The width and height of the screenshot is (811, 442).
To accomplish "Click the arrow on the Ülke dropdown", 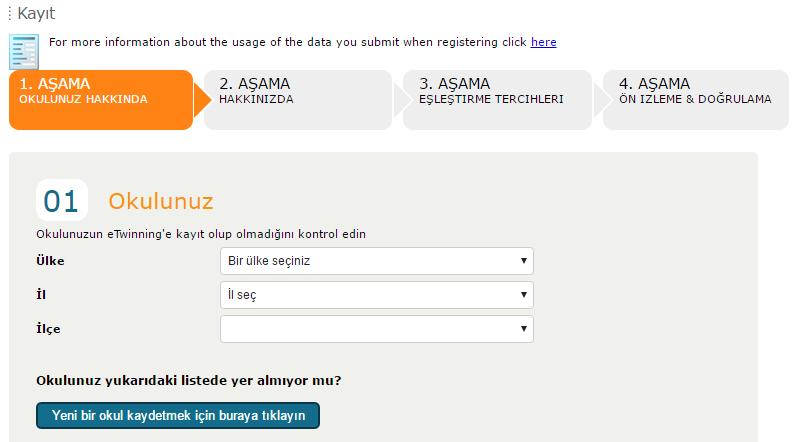I will point(523,262).
